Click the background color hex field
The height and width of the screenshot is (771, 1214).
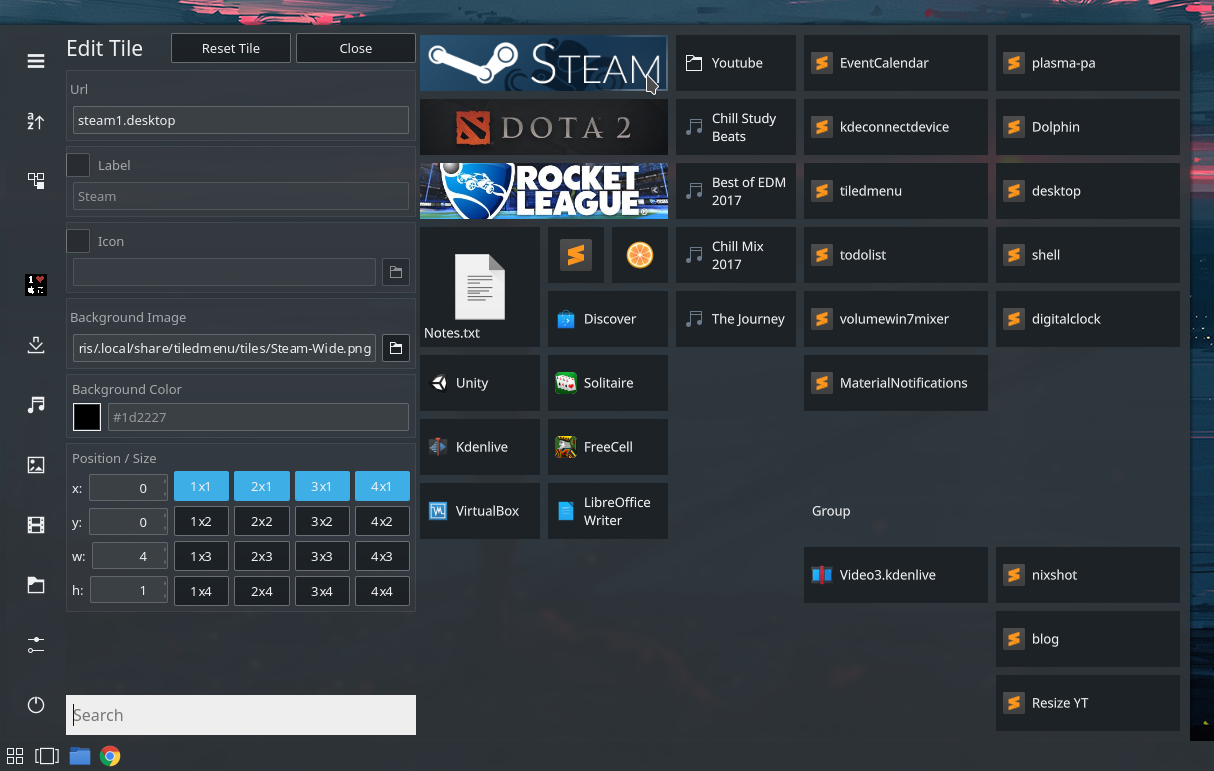[x=258, y=417]
